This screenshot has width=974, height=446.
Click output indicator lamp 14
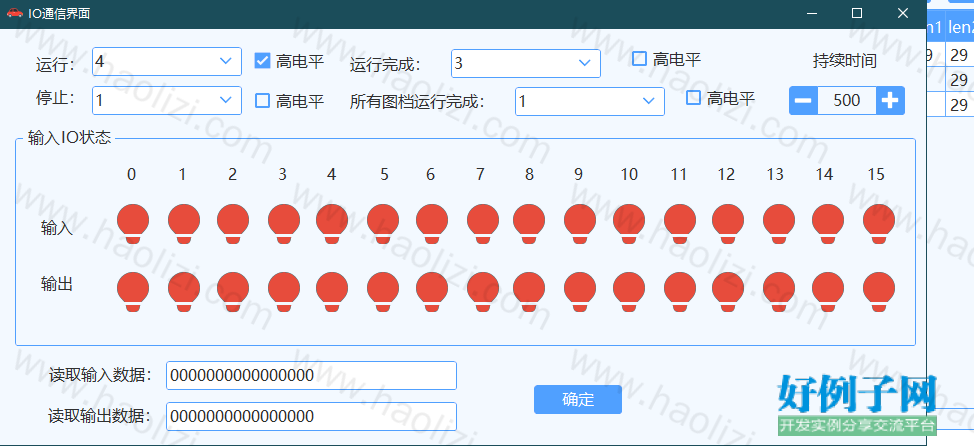click(x=828, y=291)
